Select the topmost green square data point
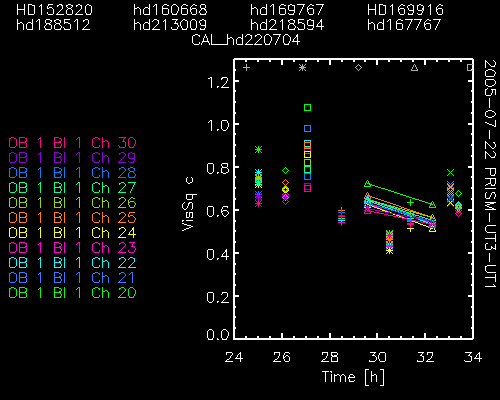500x400 pixels. point(307,108)
